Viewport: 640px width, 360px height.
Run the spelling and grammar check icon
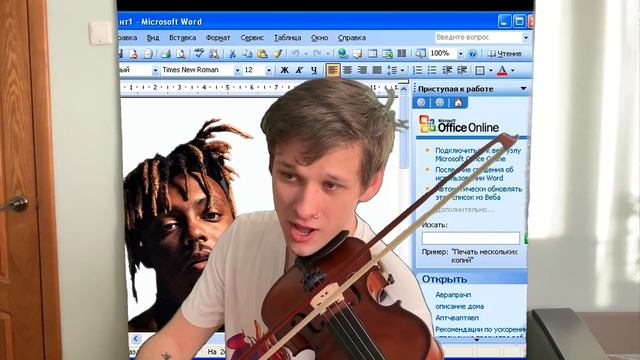click(199, 53)
